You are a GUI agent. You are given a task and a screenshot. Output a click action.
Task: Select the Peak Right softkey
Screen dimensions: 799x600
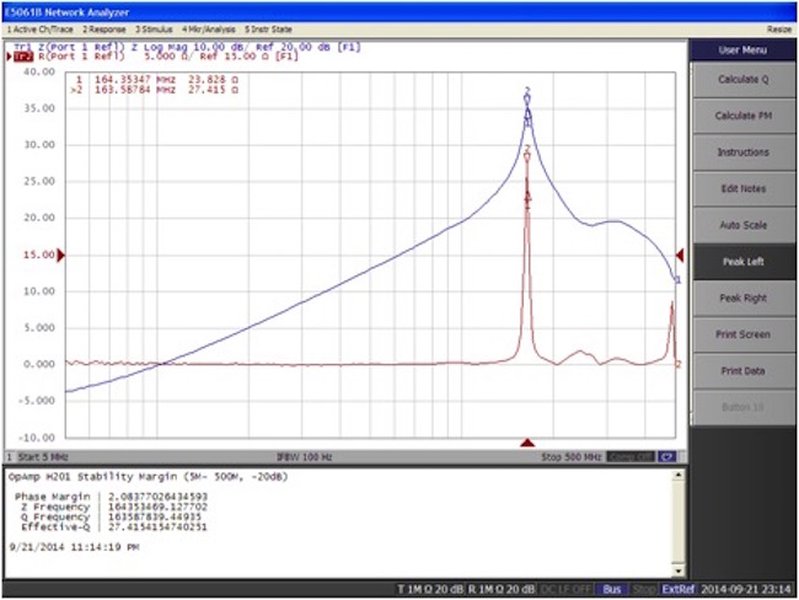tap(743, 298)
